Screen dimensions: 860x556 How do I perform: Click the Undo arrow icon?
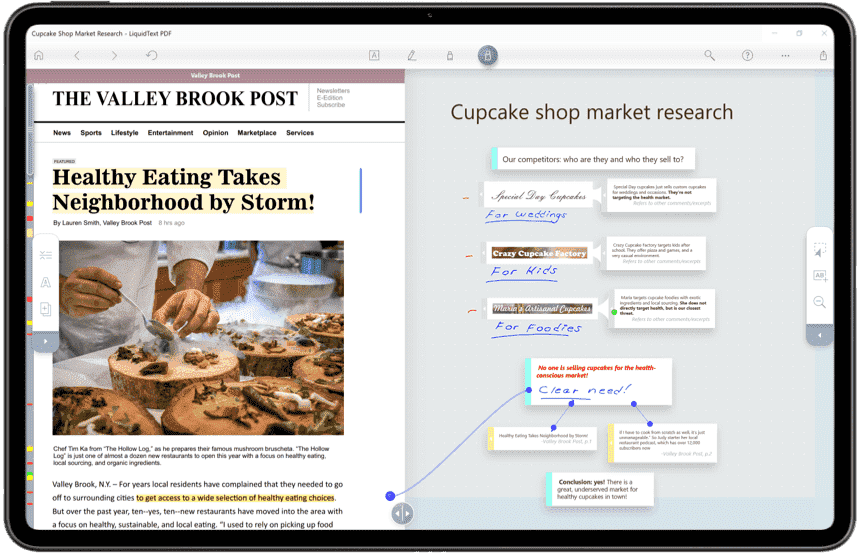point(151,55)
